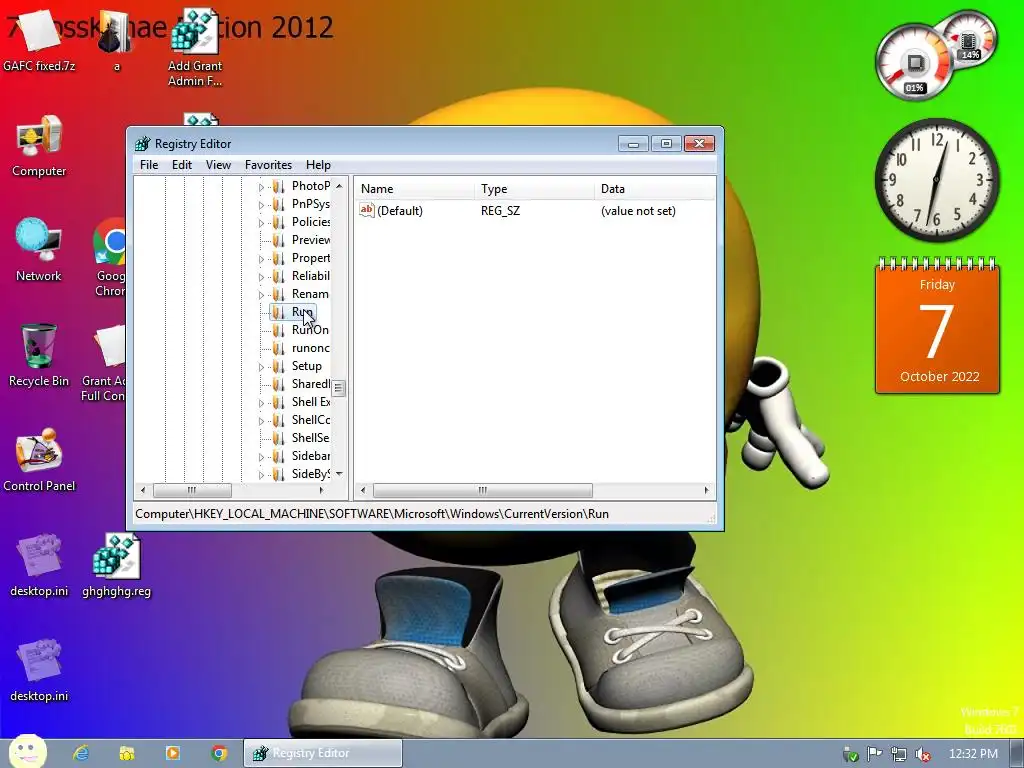This screenshot has height=768, width=1024.
Task: Click the Name column header
Action: 415,189
